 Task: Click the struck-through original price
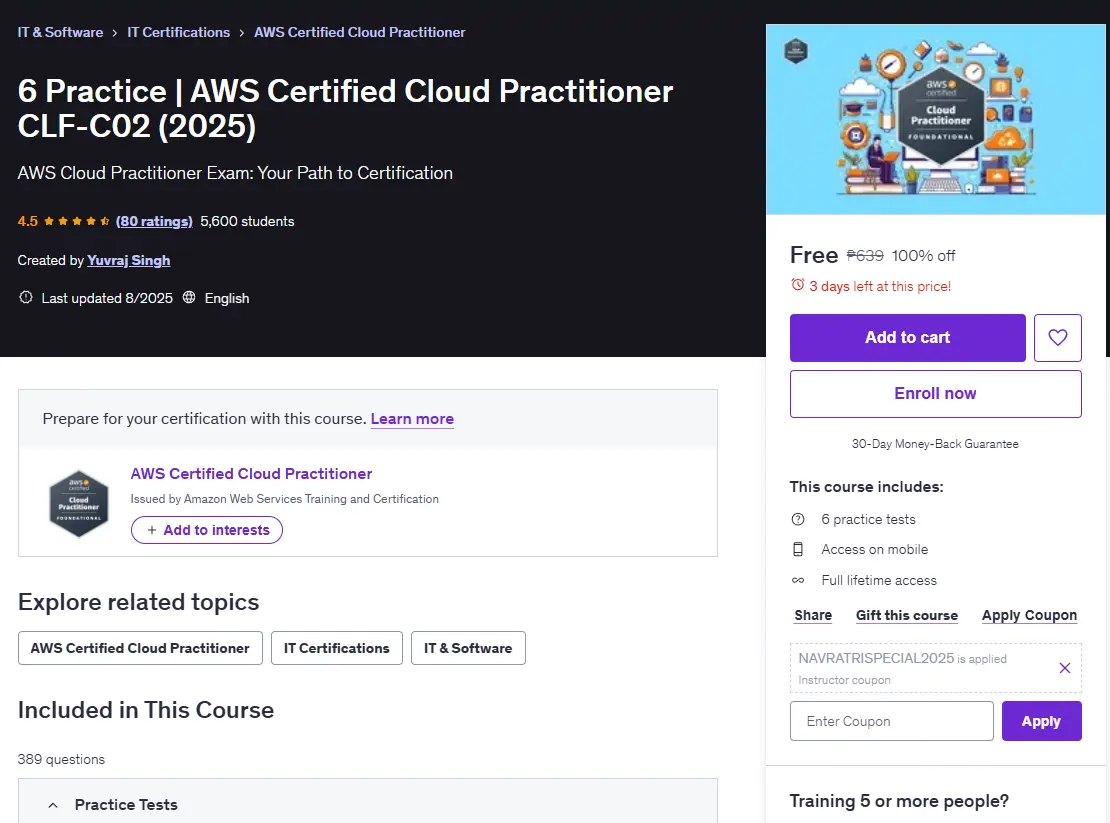865,255
